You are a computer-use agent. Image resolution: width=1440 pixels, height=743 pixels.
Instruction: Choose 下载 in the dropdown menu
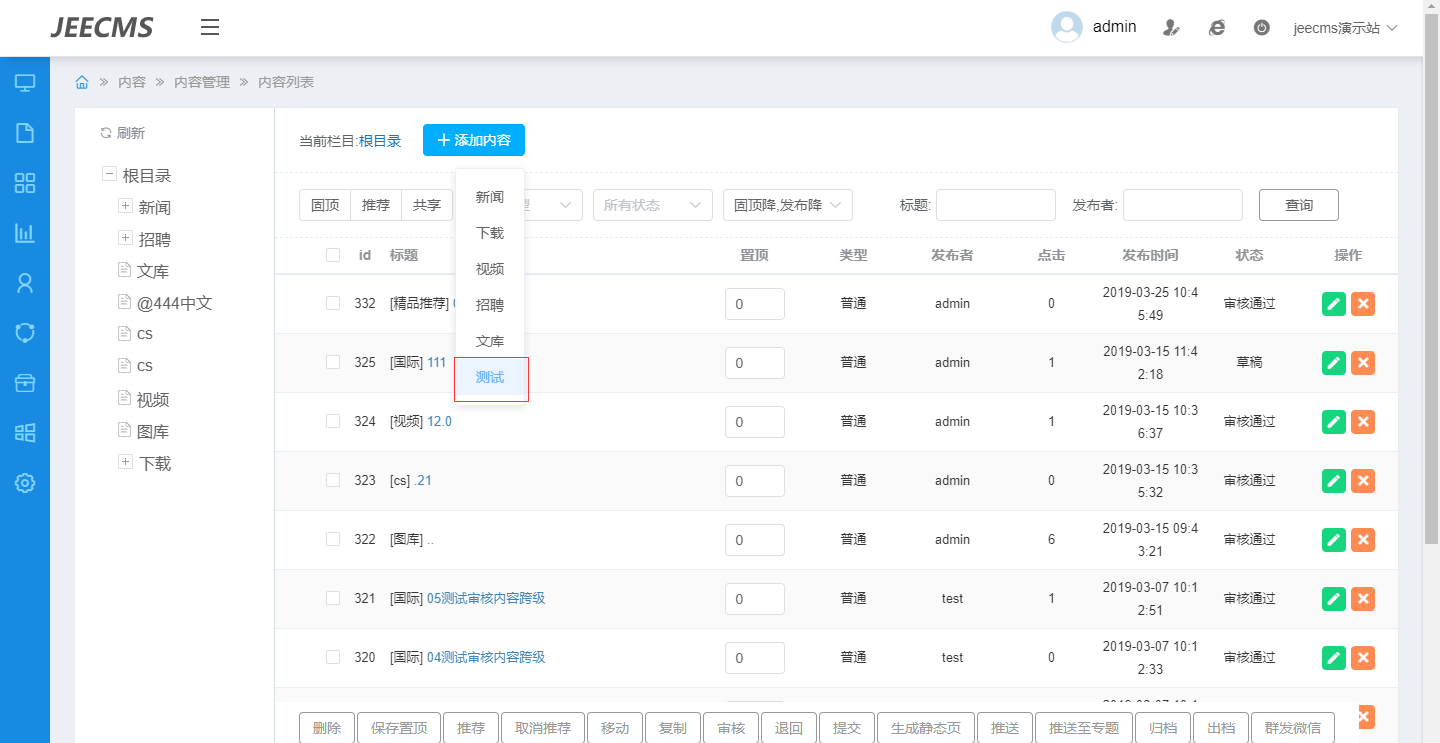490,233
